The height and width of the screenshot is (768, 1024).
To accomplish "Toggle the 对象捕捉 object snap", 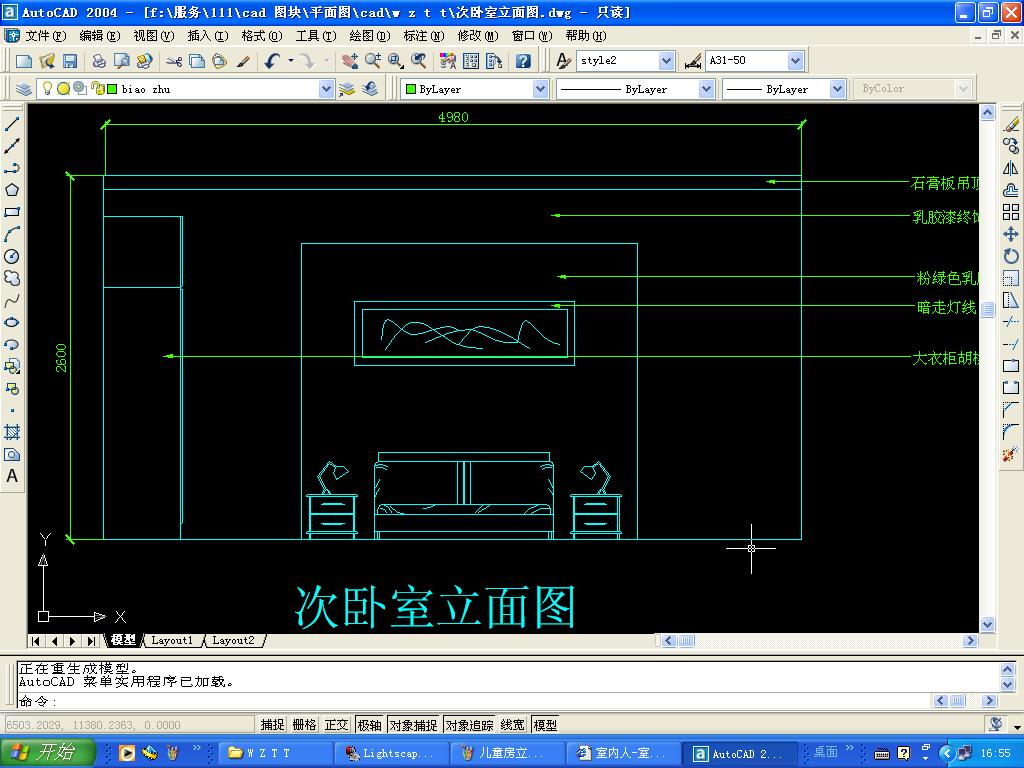I will pos(413,725).
